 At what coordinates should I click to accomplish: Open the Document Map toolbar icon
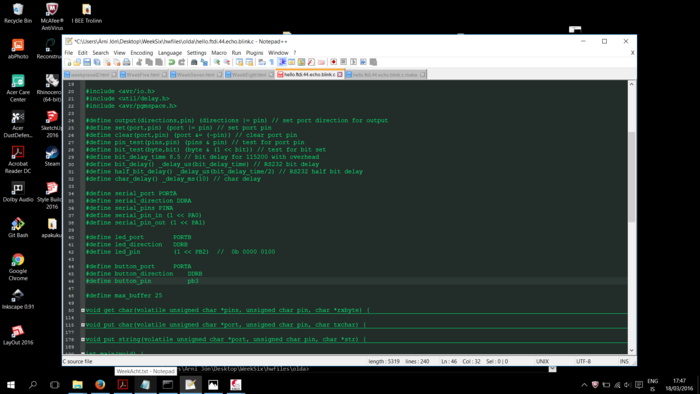(x=301, y=62)
